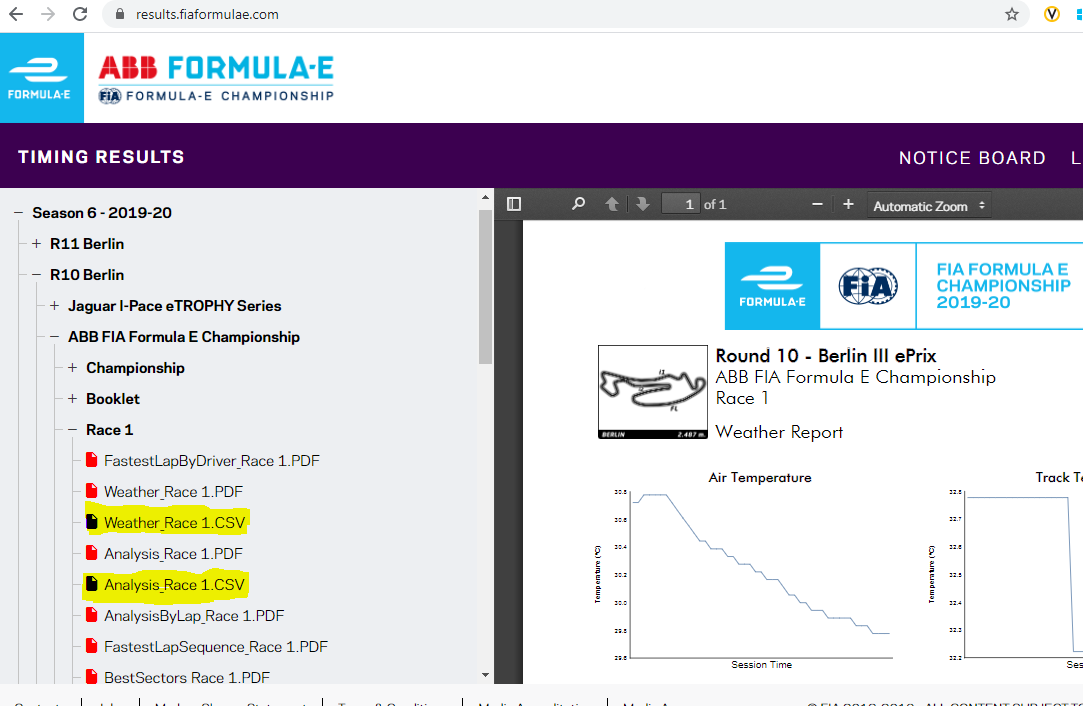Toggle the PDF viewer sidebar
The height and width of the screenshot is (706, 1083).
pos(514,204)
